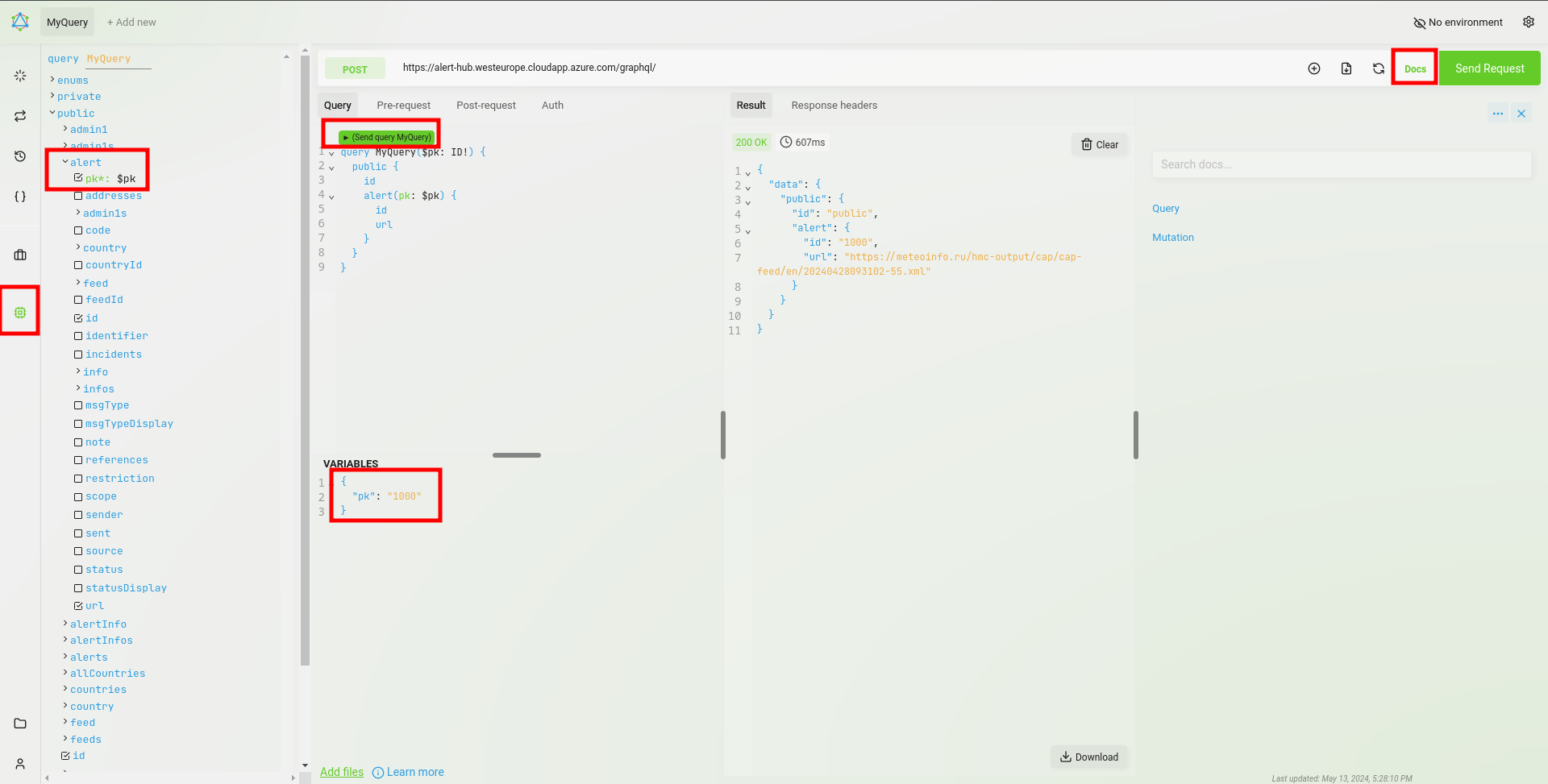Enable the countryId field checkbox
The height and width of the screenshot is (784, 1548).
pyautogui.click(x=78, y=265)
